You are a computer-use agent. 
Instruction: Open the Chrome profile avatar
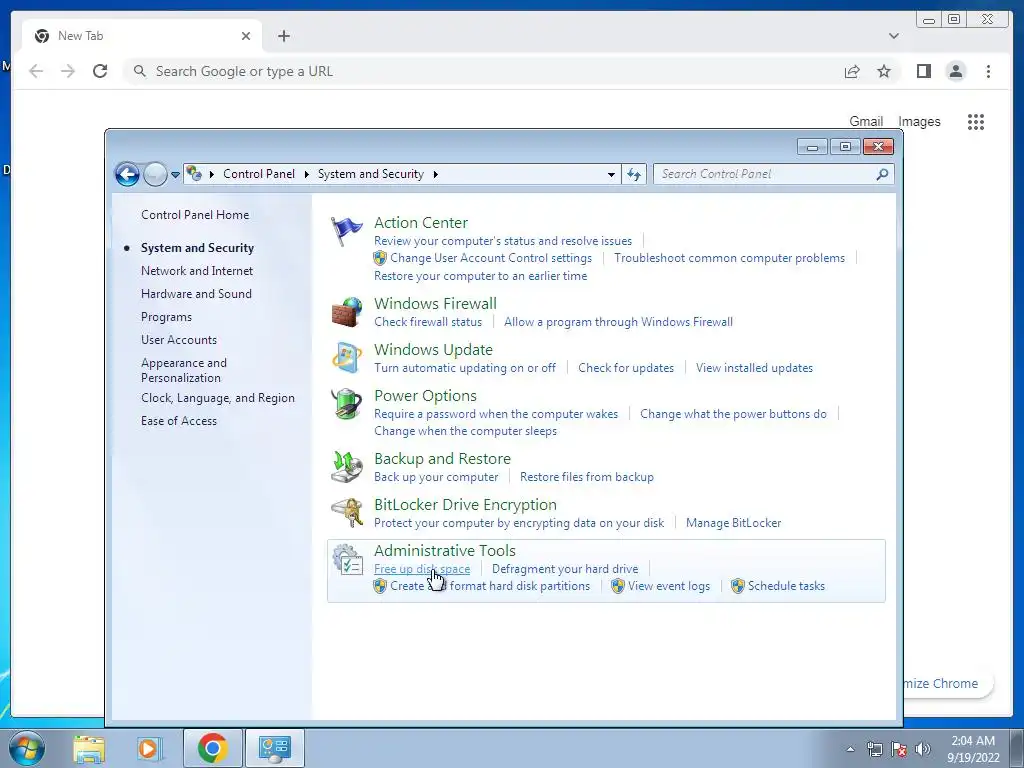(x=956, y=71)
